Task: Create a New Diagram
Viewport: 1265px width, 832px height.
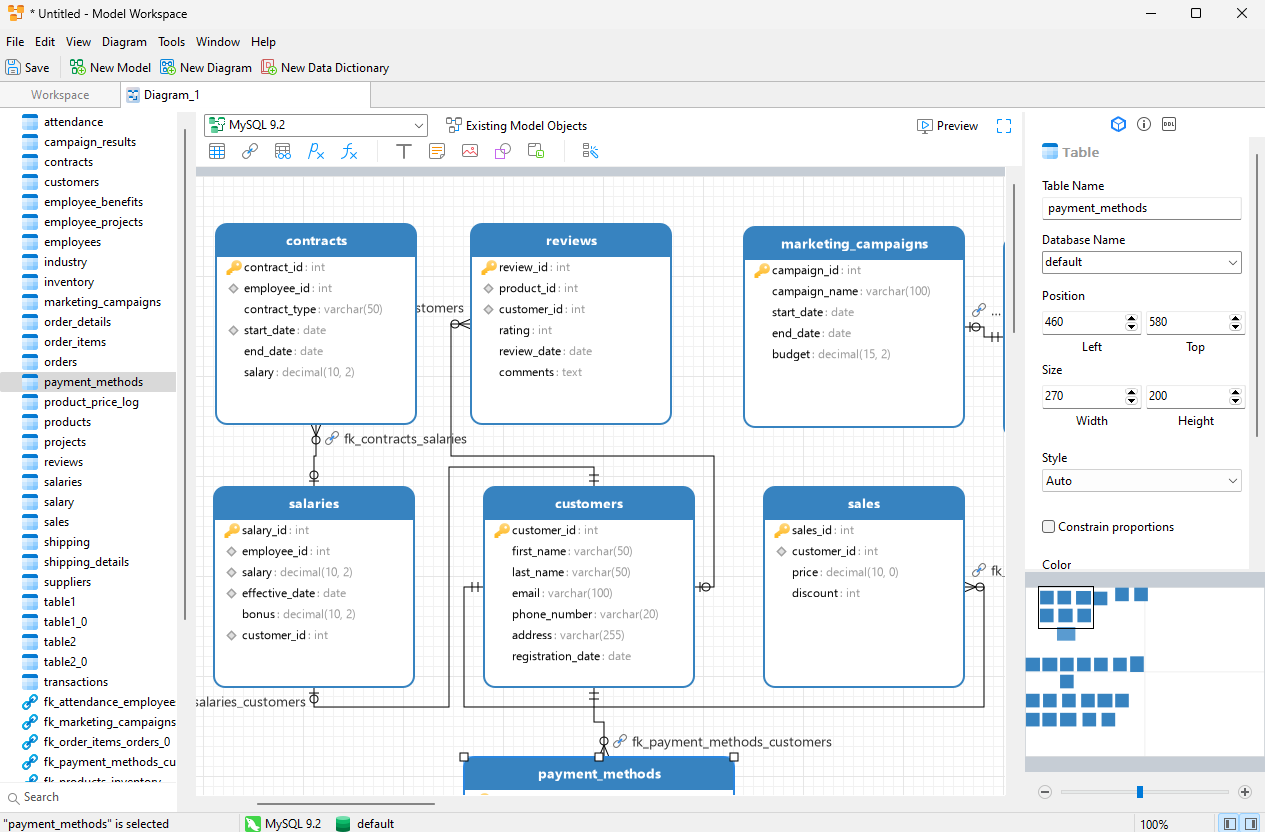Action: click(206, 68)
